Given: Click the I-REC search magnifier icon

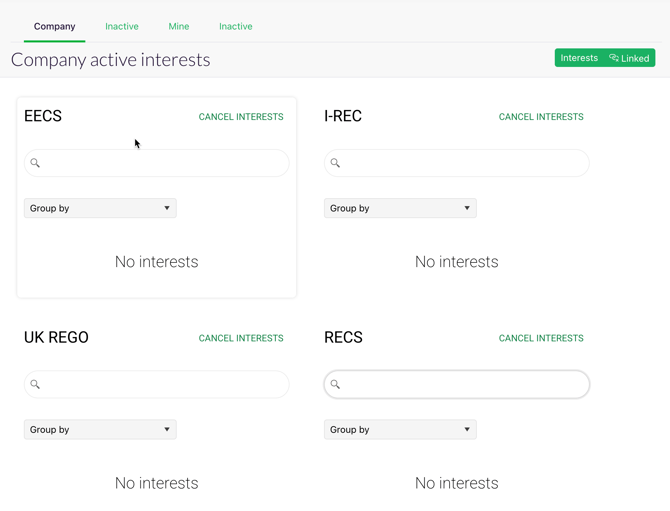Looking at the screenshot, I should [x=335, y=163].
